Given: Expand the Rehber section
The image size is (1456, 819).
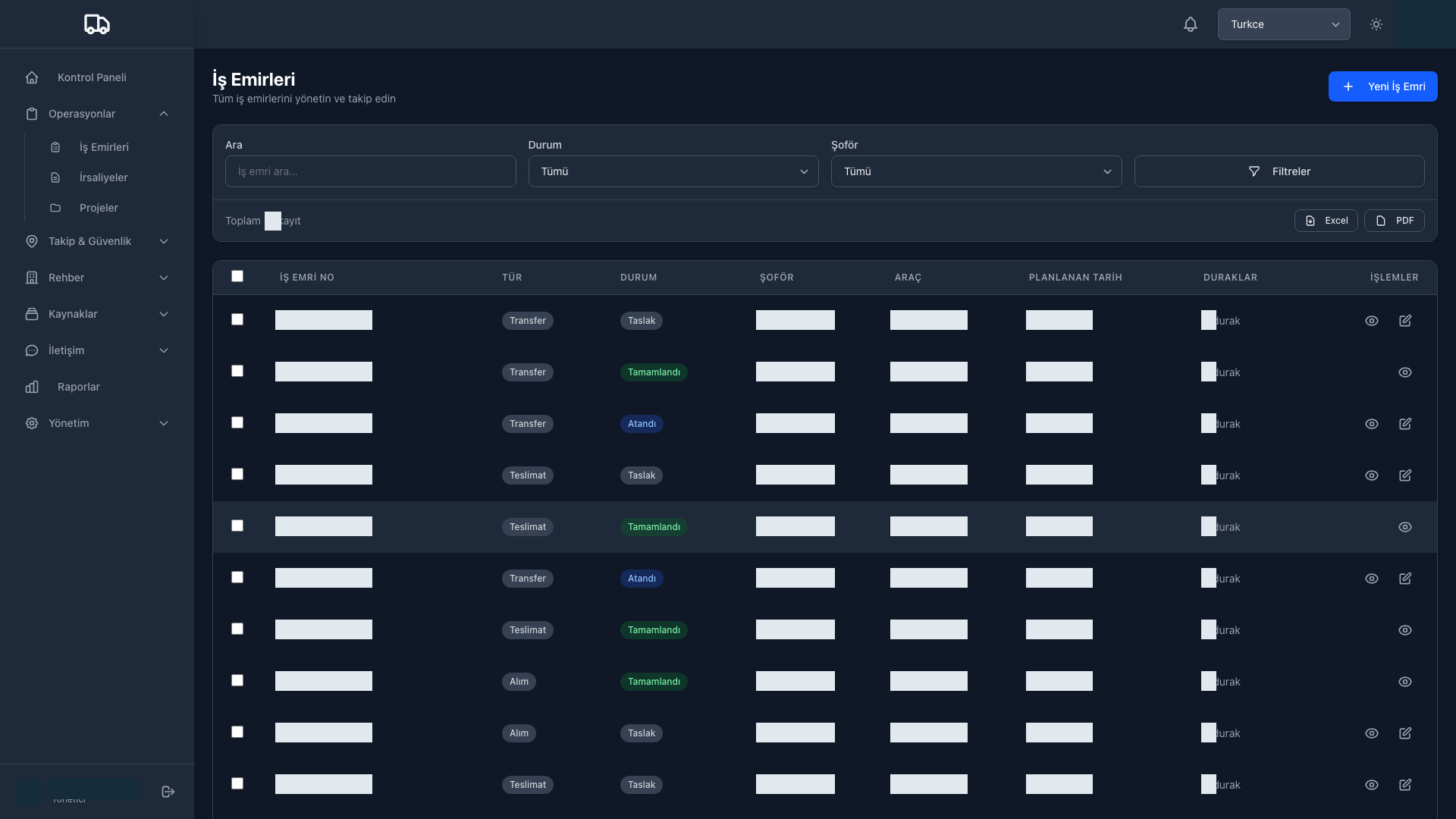Looking at the screenshot, I should 97,278.
